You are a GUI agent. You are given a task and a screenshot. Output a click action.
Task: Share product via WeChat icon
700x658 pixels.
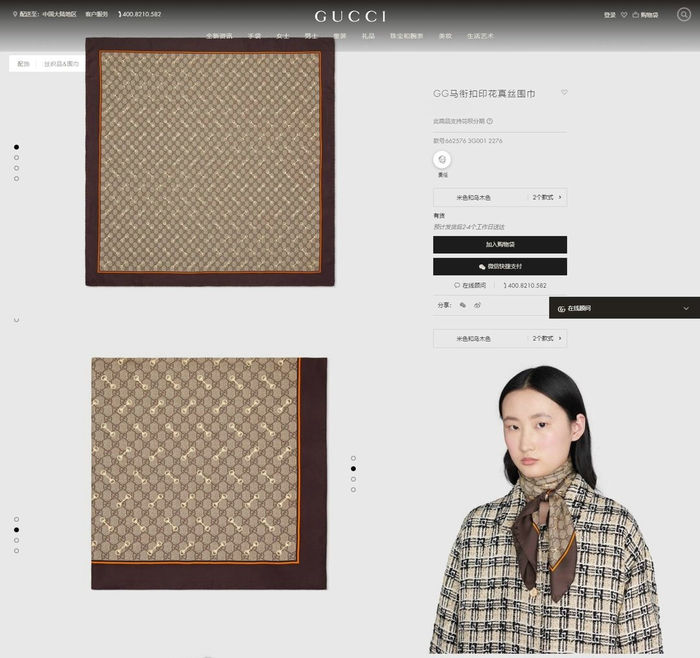point(462,305)
